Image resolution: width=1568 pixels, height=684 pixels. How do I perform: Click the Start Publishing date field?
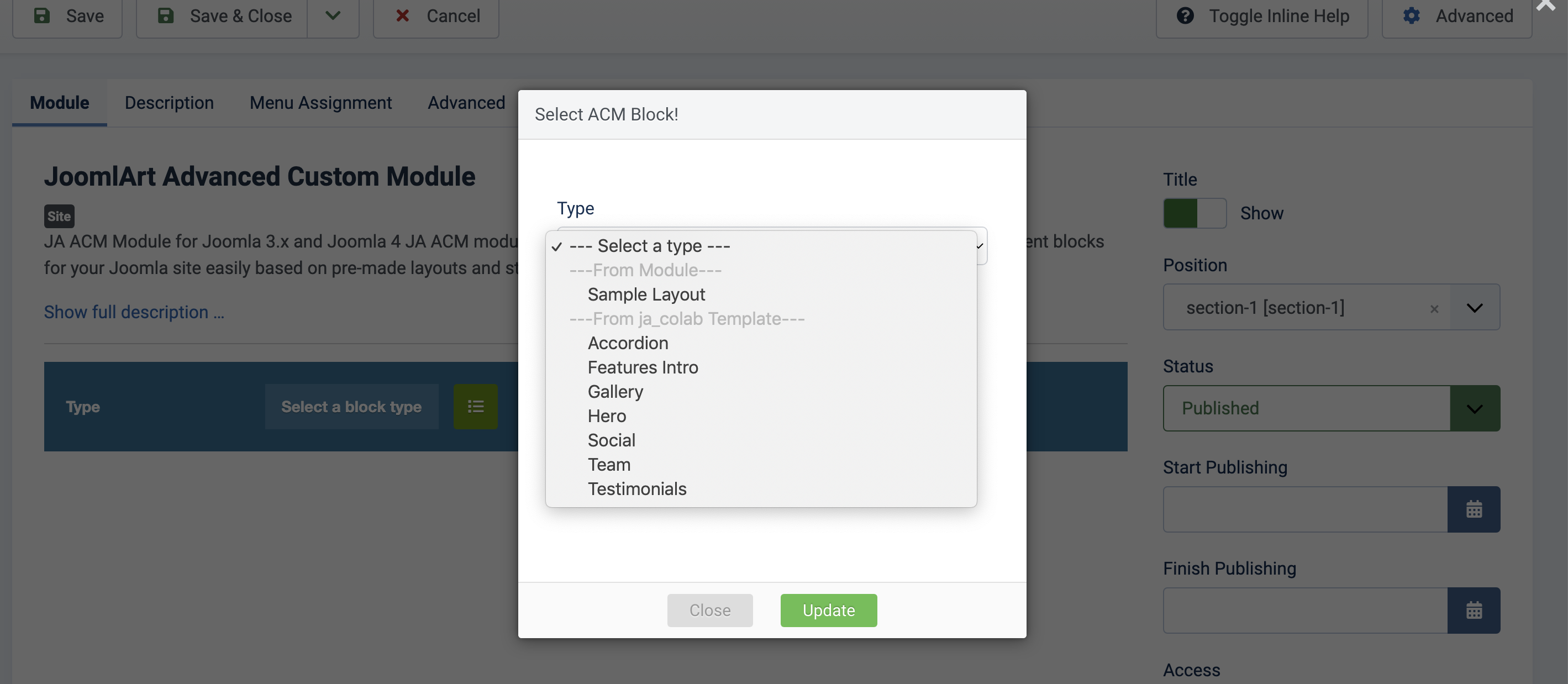[1304, 509]
